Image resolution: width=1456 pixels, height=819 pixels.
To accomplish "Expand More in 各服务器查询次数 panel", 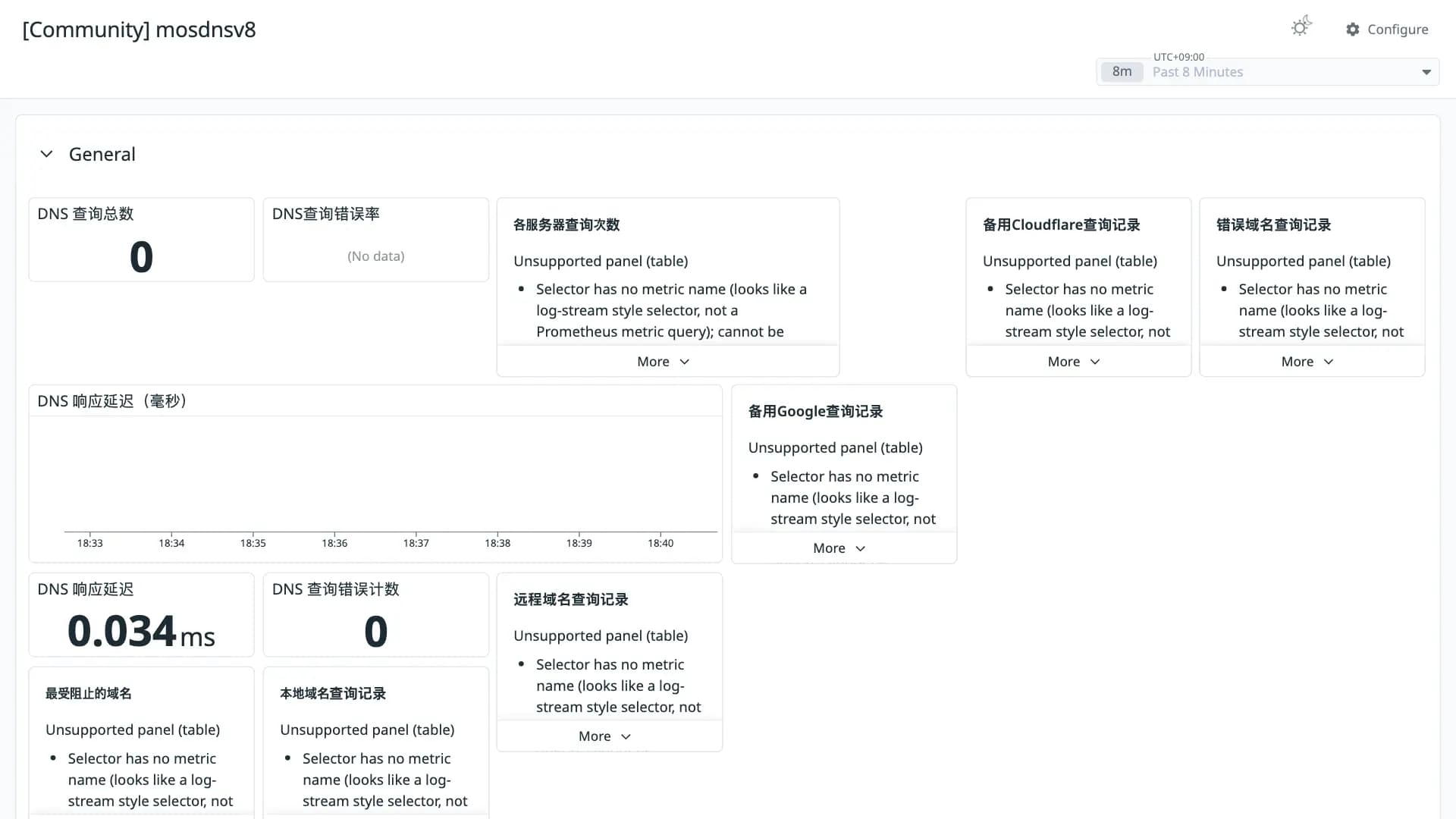I will (664, 362).
